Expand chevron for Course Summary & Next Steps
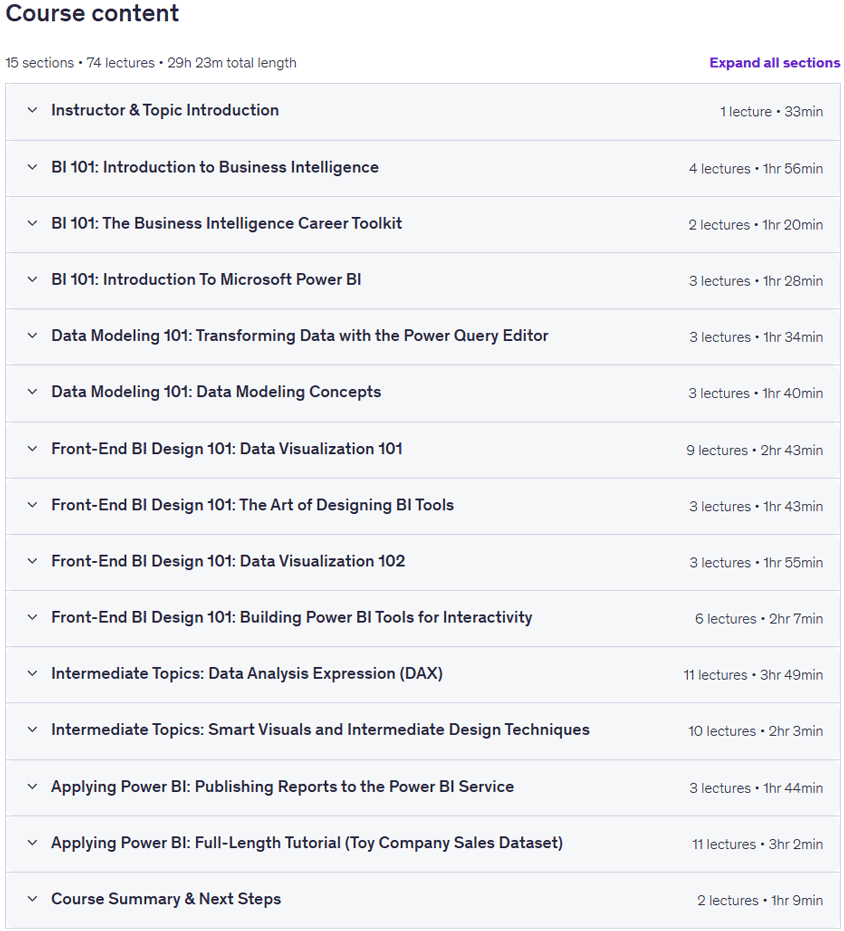Image resolution: width=844 pixels, height=931 pixels. tap(33, 898)
